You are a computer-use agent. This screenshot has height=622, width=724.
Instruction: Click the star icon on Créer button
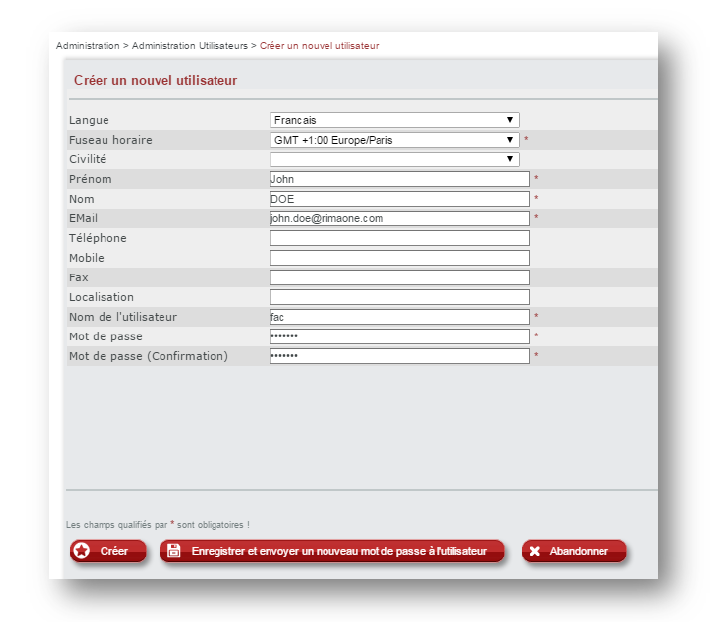point(82,551)
